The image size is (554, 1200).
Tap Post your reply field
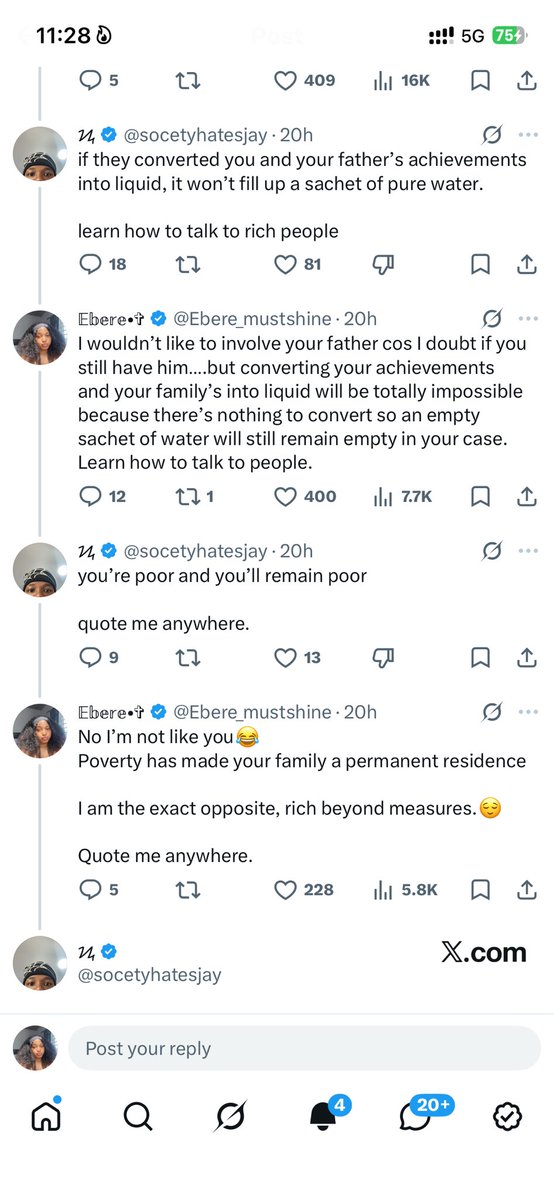(x=304, y=1048)
